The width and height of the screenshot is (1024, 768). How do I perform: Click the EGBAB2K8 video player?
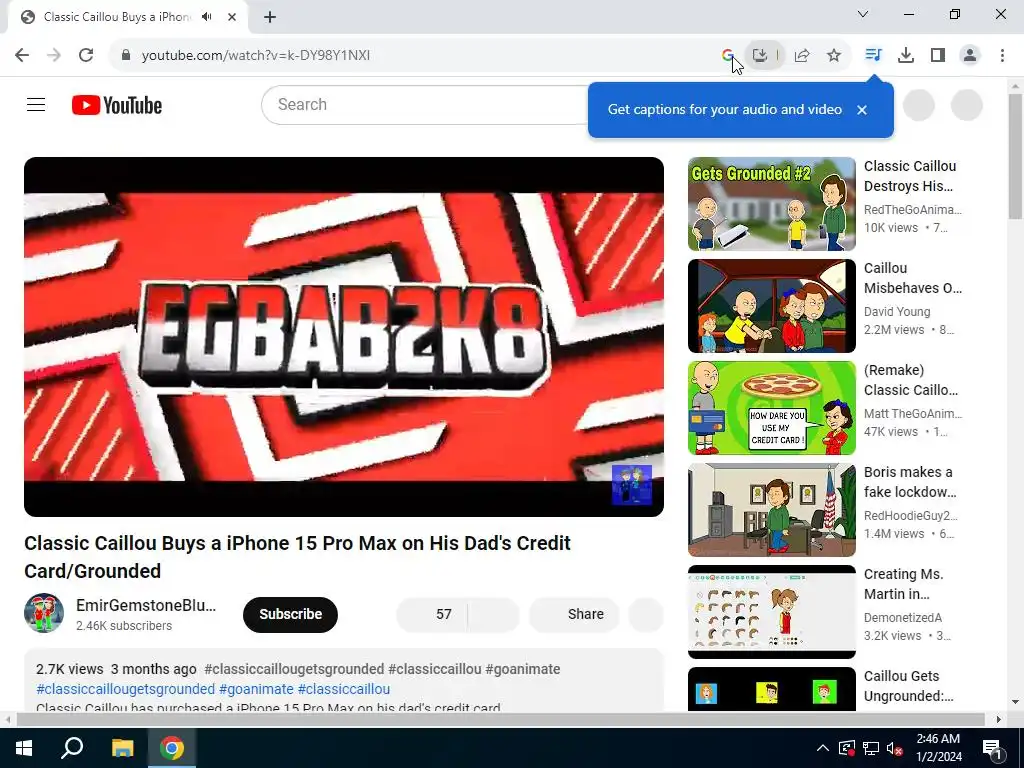click(344, 337)
